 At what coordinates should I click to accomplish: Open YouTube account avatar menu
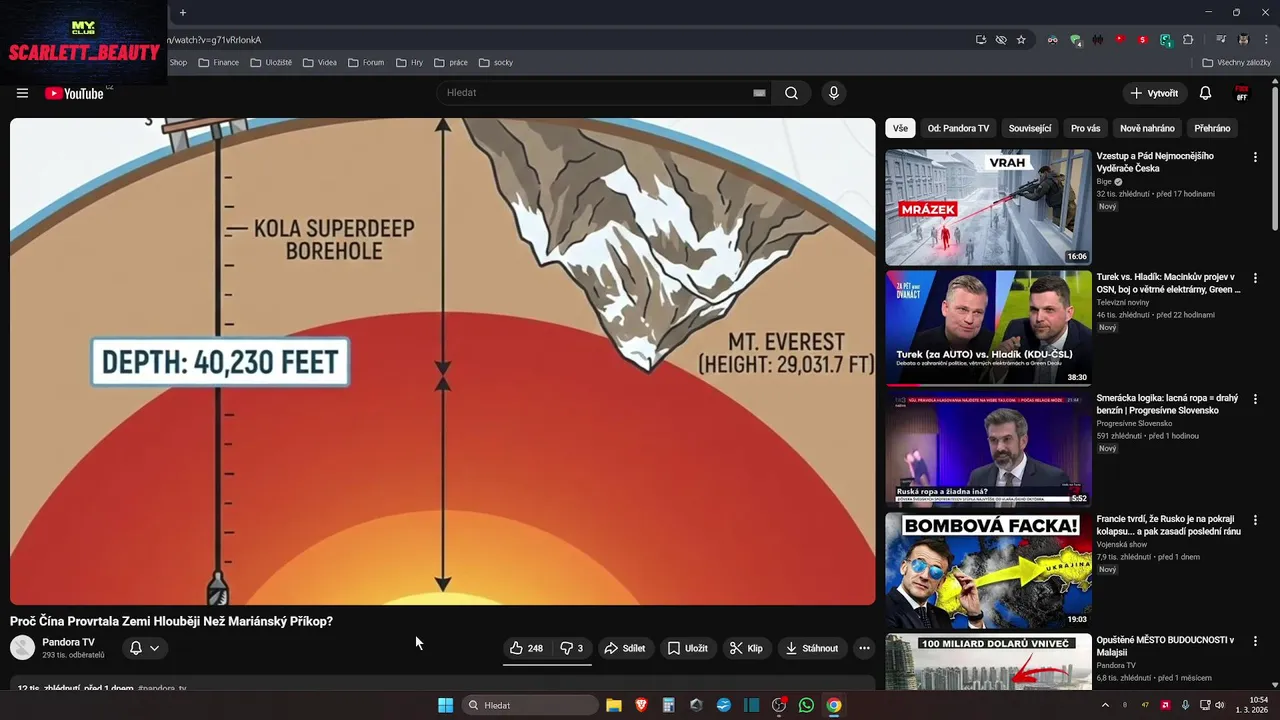pos(1242,93)
